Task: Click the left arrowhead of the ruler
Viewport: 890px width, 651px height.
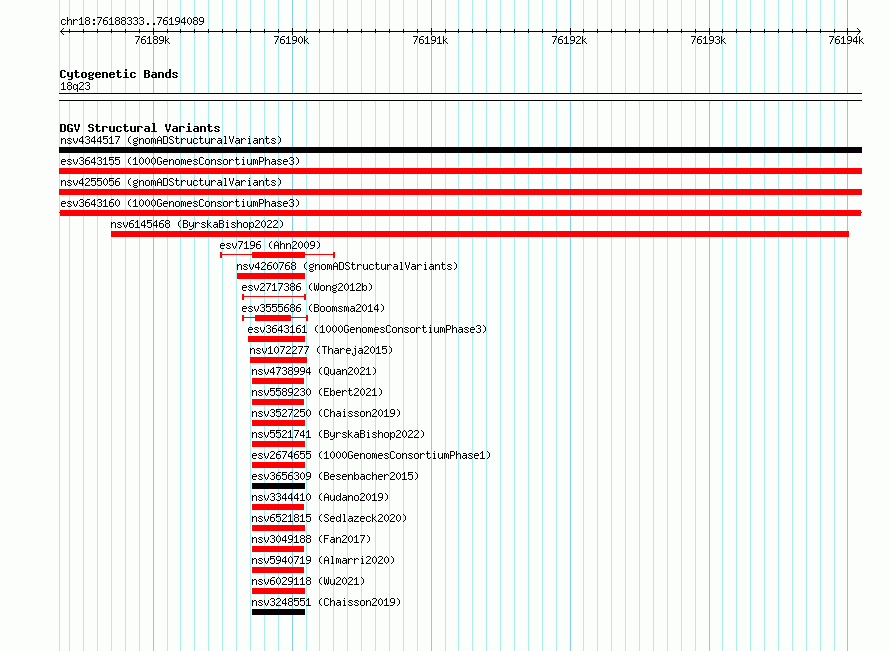Action: point(62,32)
